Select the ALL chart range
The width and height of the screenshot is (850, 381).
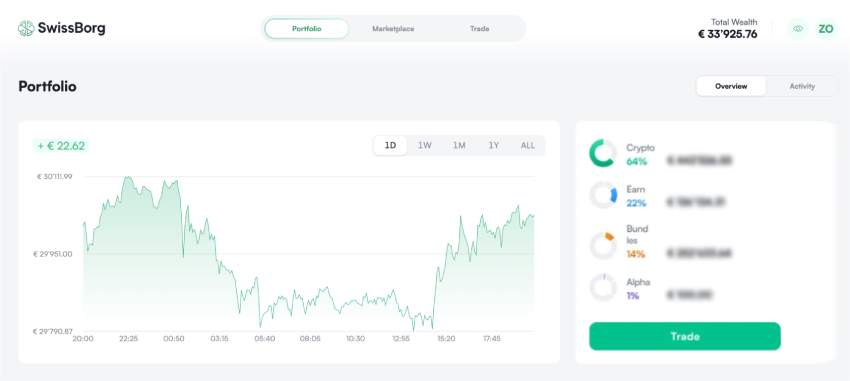(x=527, y=145)
